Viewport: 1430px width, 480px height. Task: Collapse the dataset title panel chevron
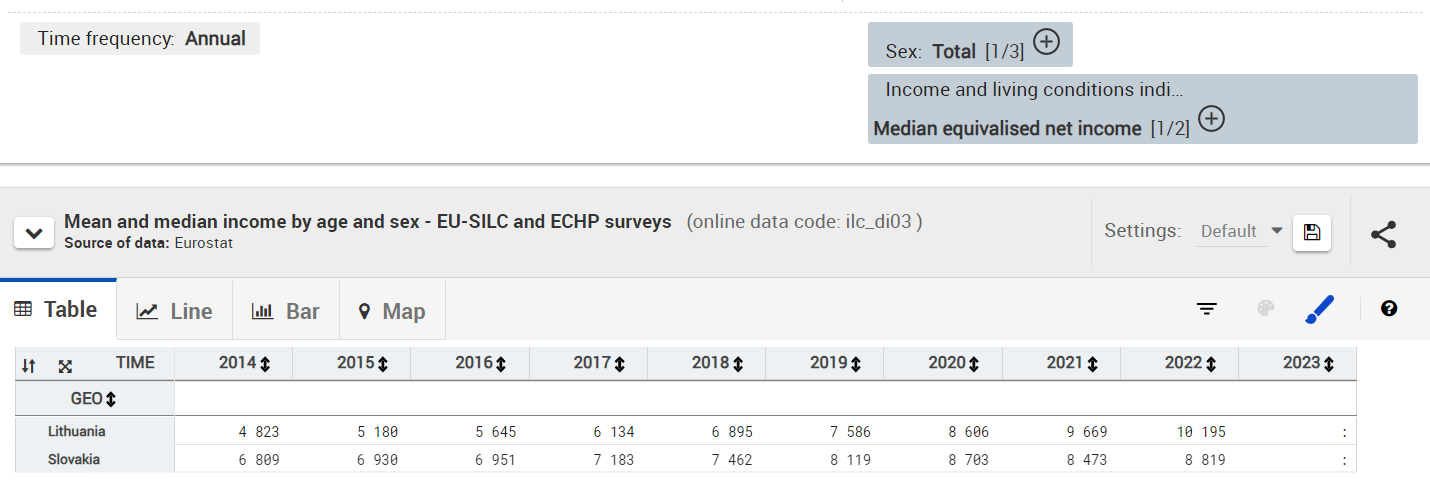click(x=34, y=233)
